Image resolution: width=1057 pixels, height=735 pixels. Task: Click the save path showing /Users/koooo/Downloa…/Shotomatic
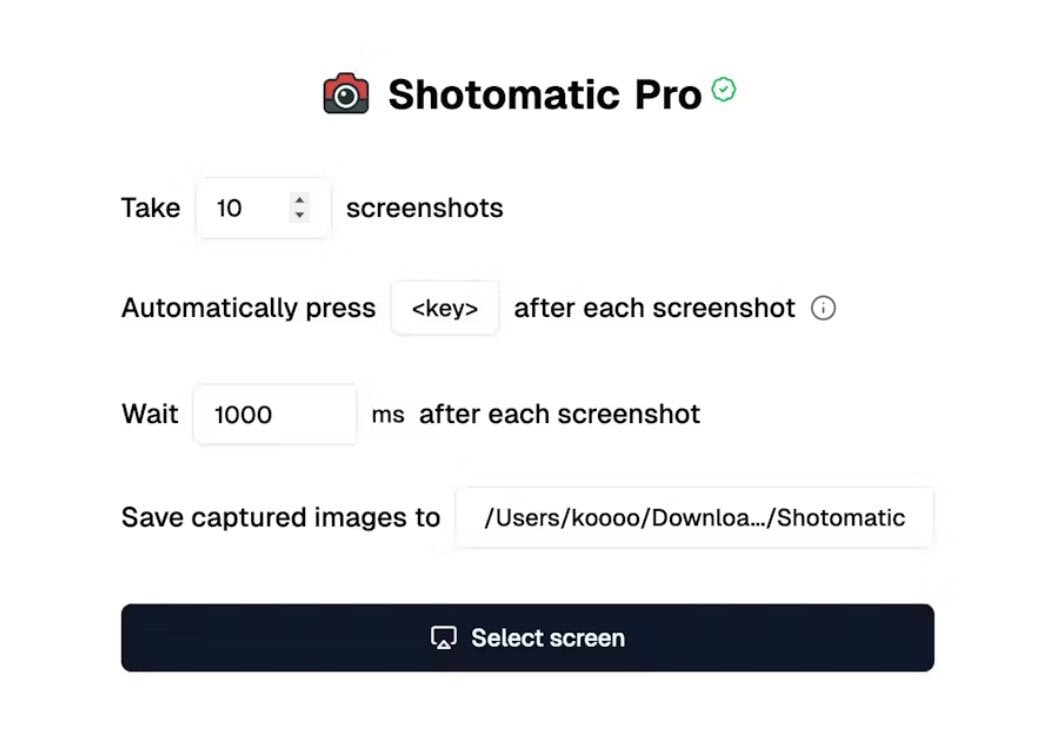695,517
